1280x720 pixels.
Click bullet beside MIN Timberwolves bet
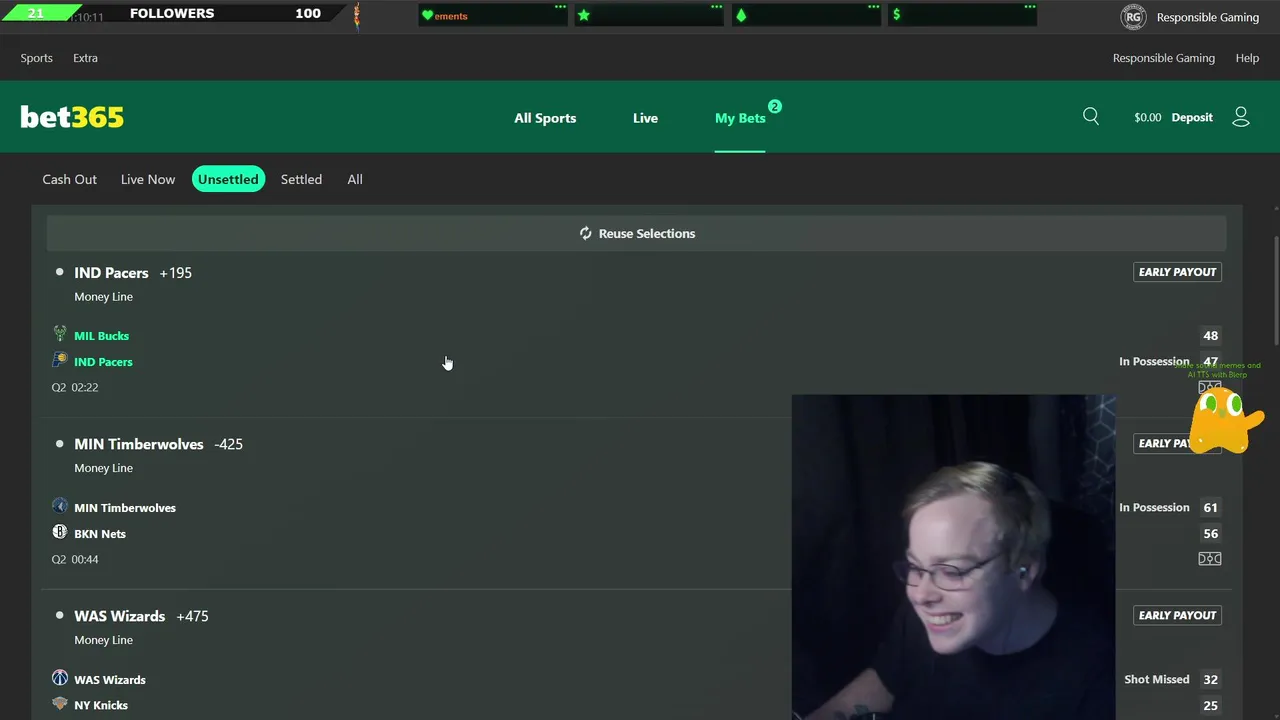(59, 443)
